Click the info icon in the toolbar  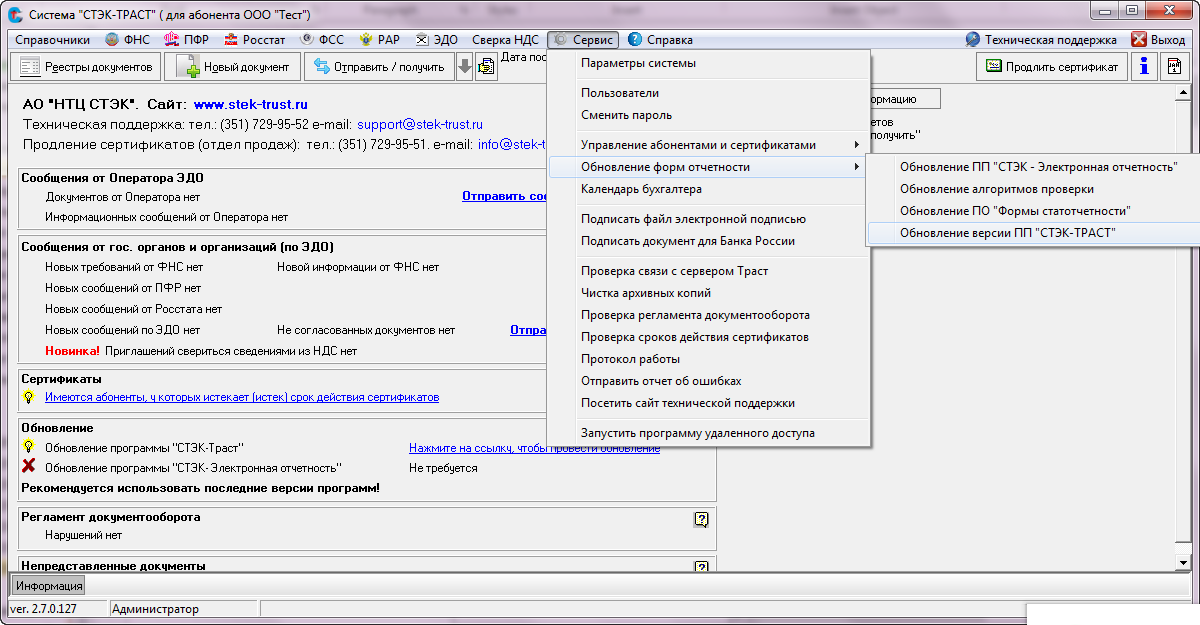tap(1144, 66)
